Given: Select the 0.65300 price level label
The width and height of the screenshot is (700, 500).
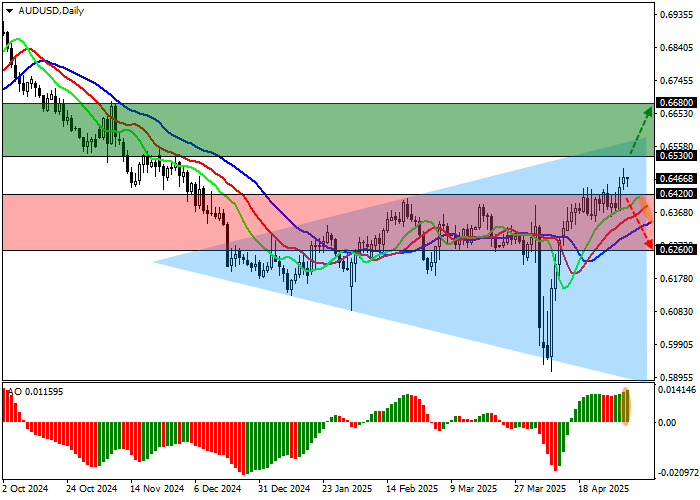Looking at the screenshot, I should [x=677, y=156].
